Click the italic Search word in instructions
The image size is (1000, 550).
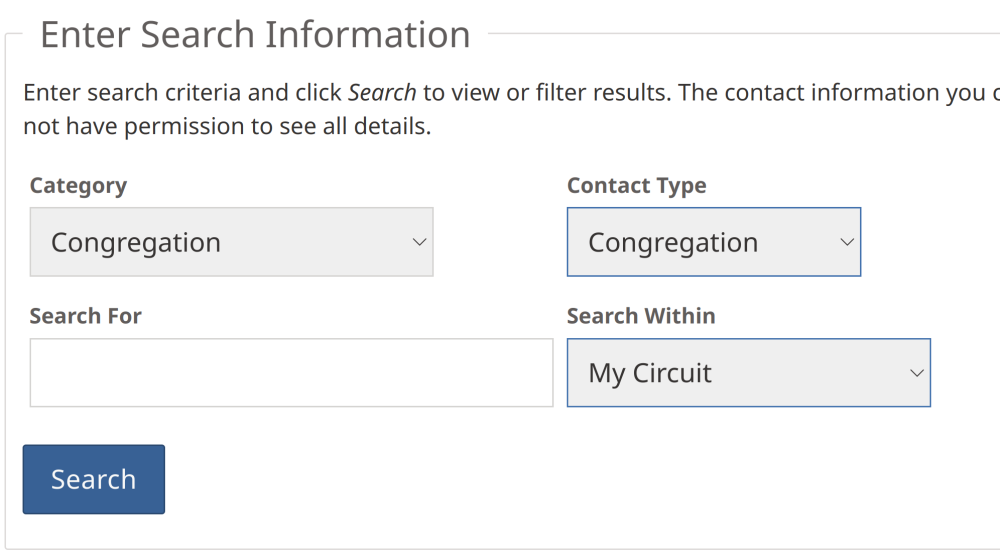[382, 93]
